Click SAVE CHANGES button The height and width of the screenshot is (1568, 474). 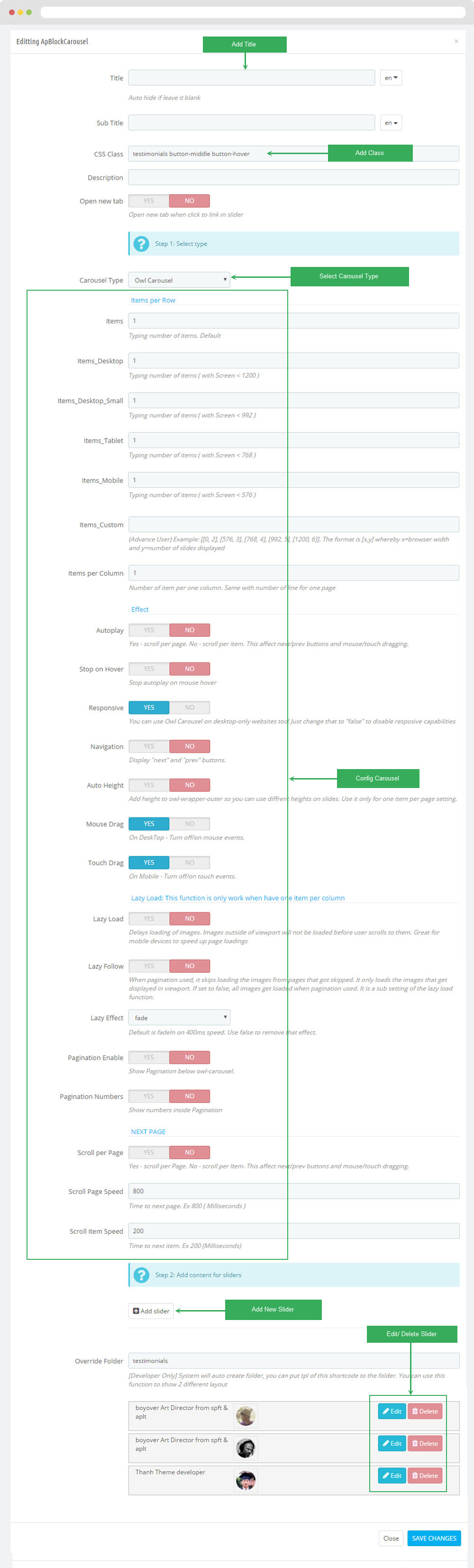434,1538
